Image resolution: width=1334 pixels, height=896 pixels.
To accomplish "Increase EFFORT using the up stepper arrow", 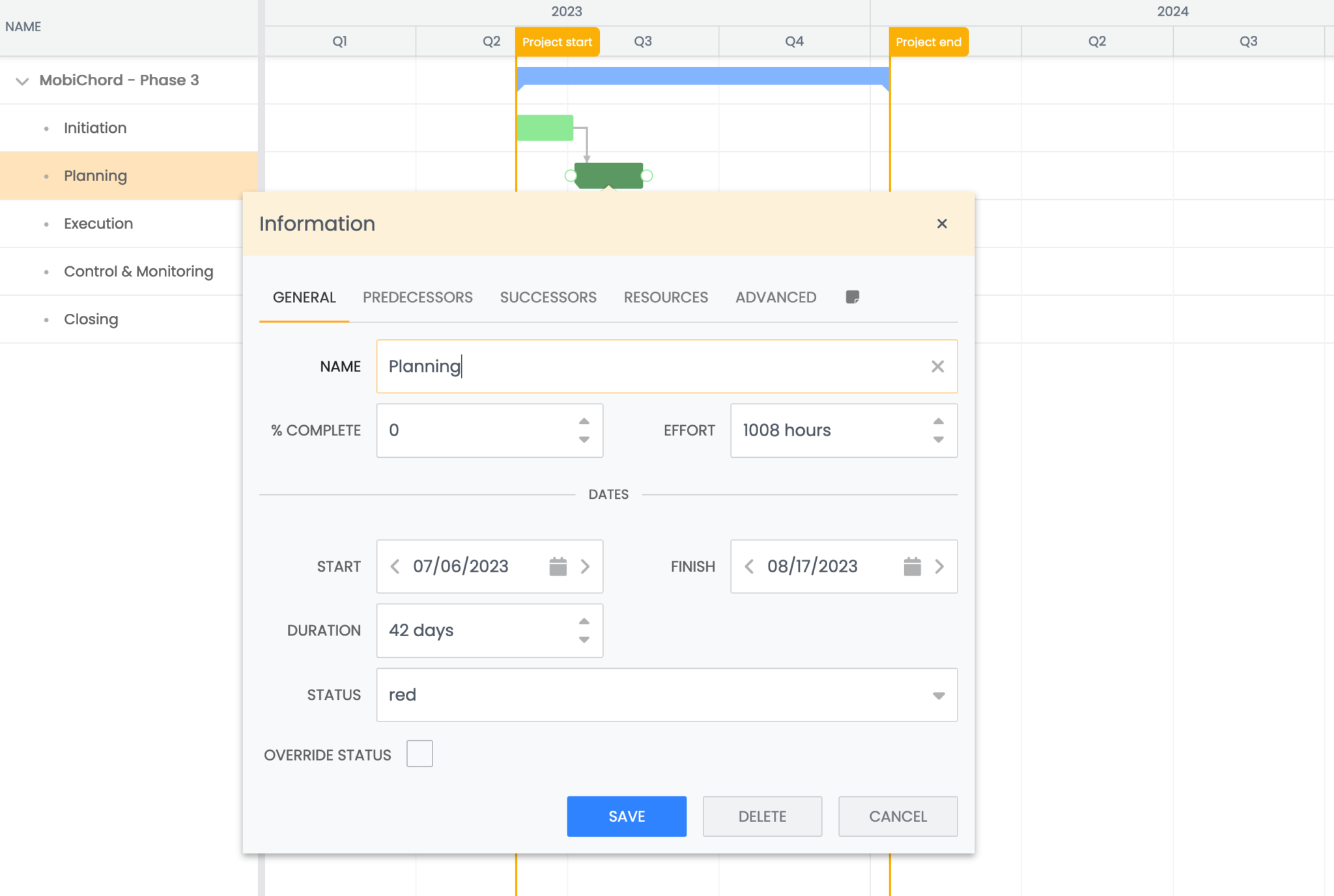I will tap(938, 421).
